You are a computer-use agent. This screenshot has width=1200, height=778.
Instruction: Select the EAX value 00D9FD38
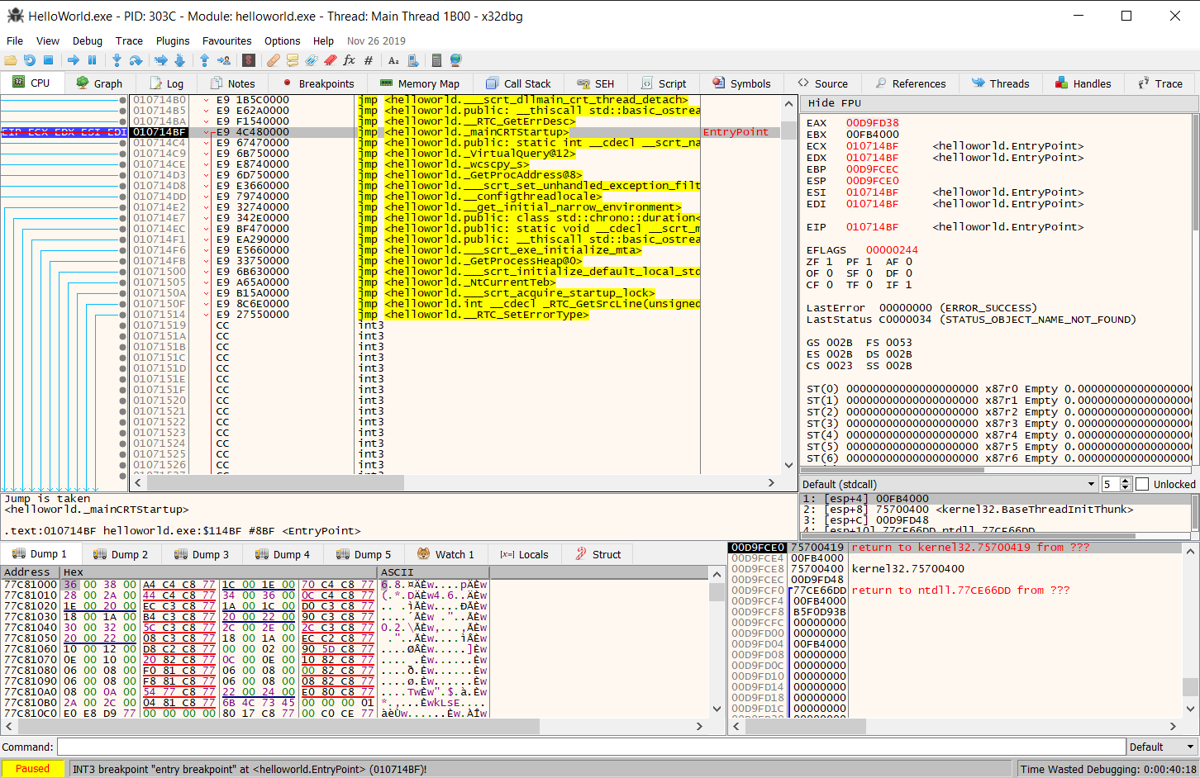[872, 123]
